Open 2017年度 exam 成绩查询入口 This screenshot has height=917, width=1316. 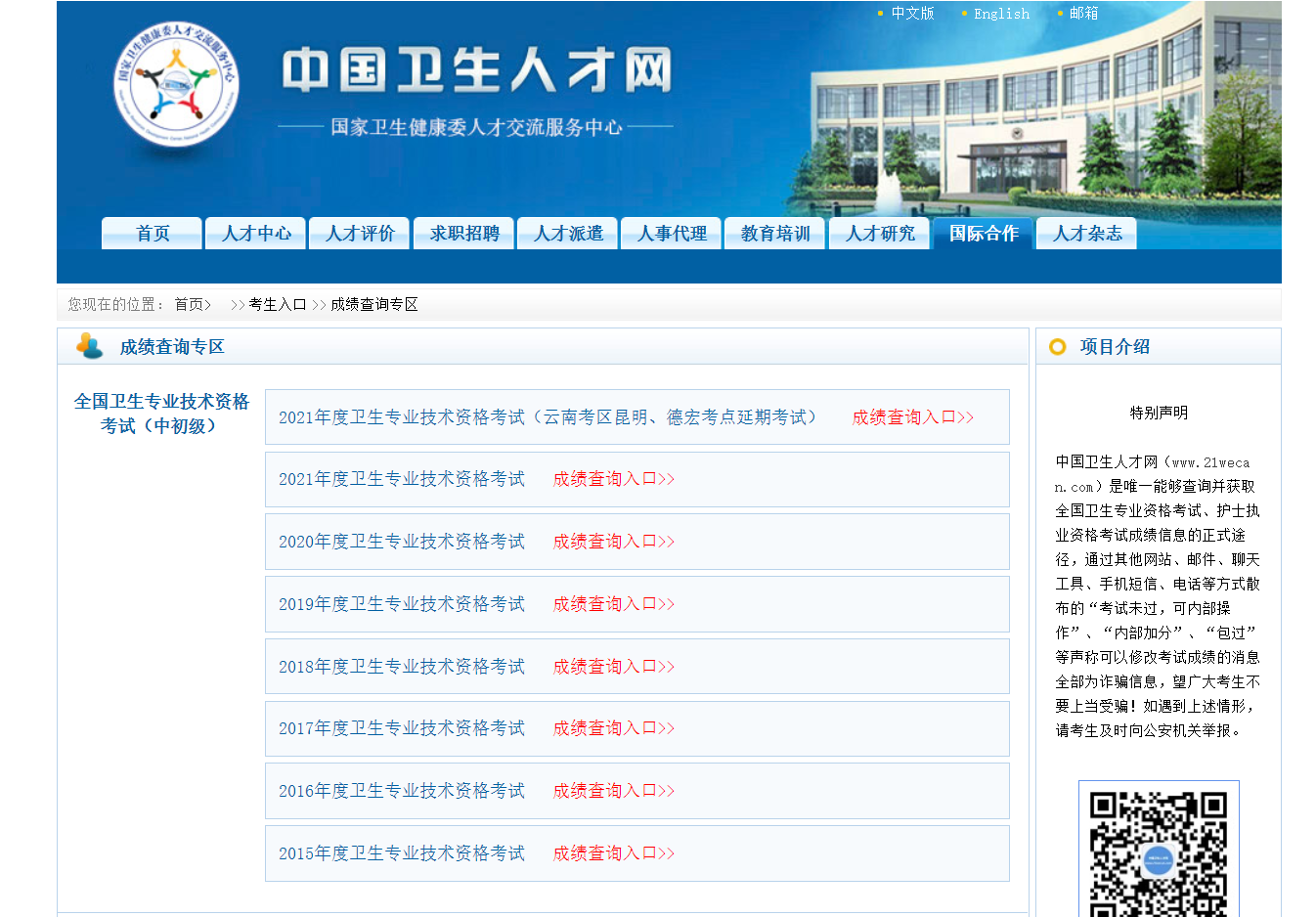click(614, 728)
